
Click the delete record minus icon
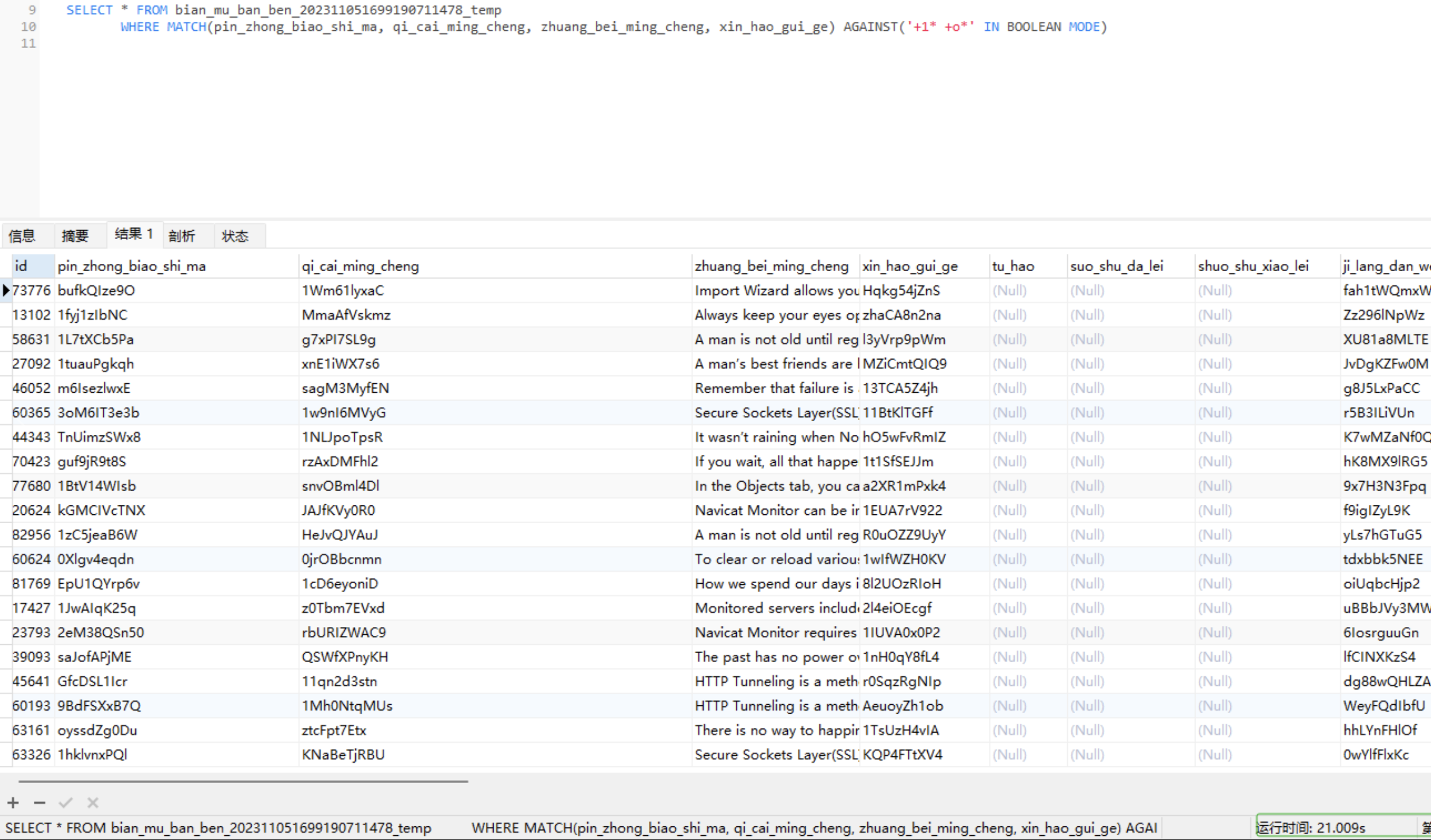pyautogui.click(x=40, y=803)
